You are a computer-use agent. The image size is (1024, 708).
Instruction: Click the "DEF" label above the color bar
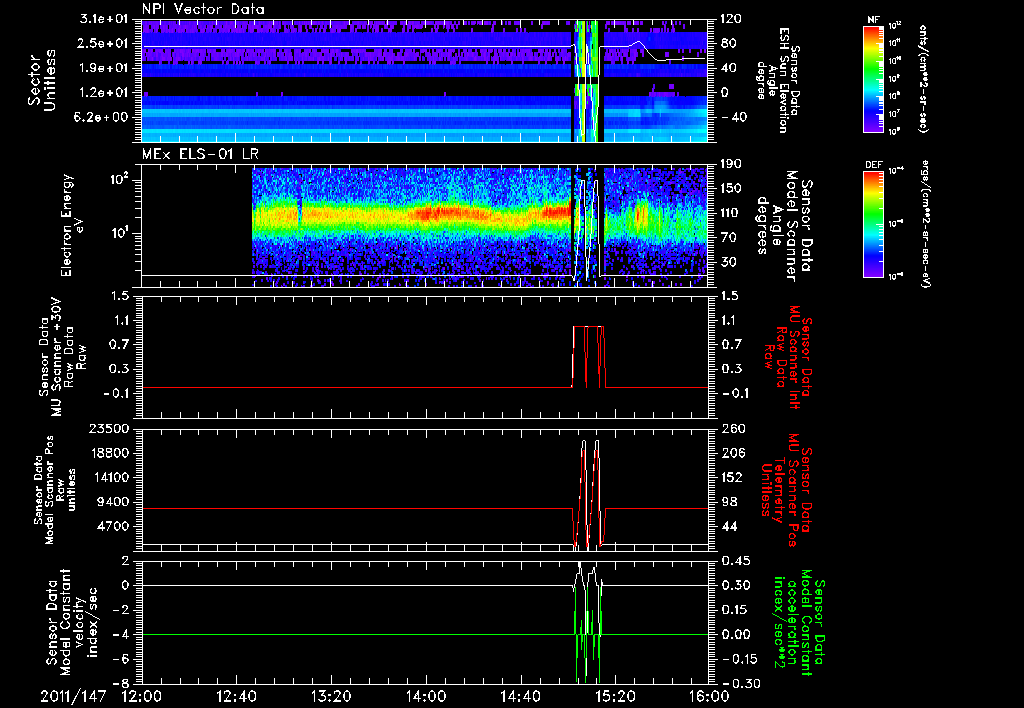point(874,165)
